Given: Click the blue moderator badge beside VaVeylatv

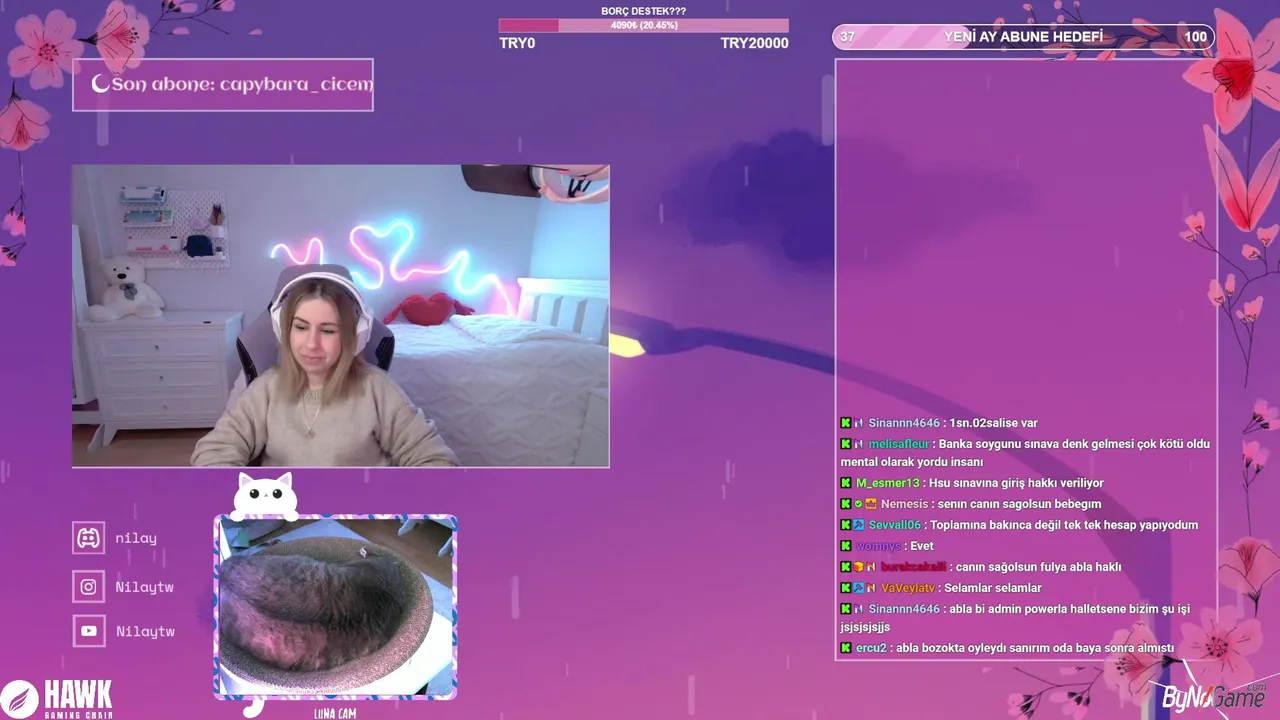Looking at the screenshot, I should pyautogui.click(x=858, y=588).
